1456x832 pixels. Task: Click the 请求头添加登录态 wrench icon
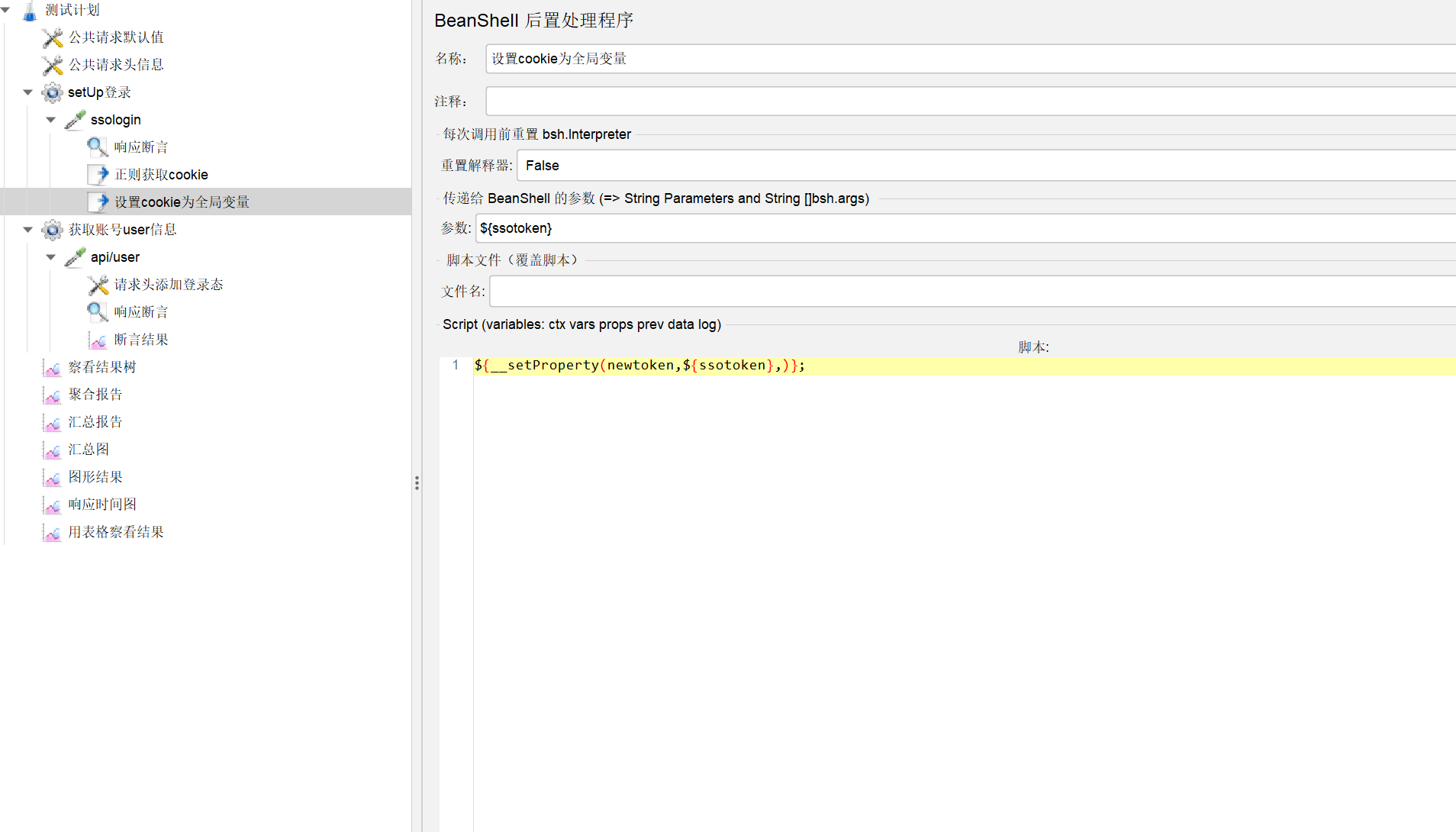pyautogui.click(x=98, y=285)
